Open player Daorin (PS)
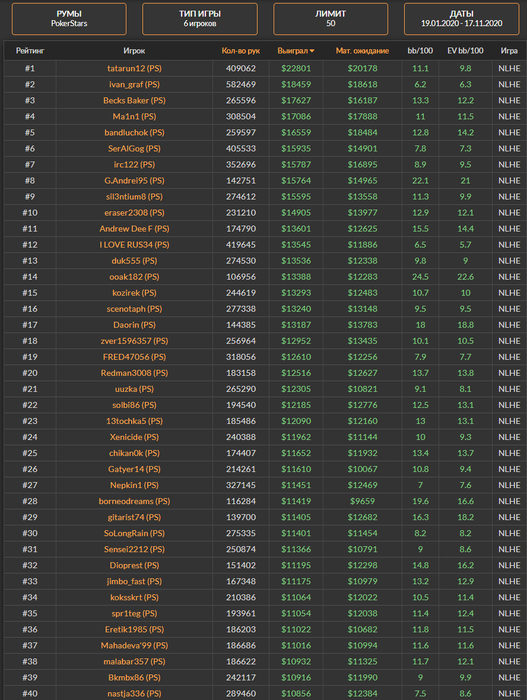 [x=134, y=325]
